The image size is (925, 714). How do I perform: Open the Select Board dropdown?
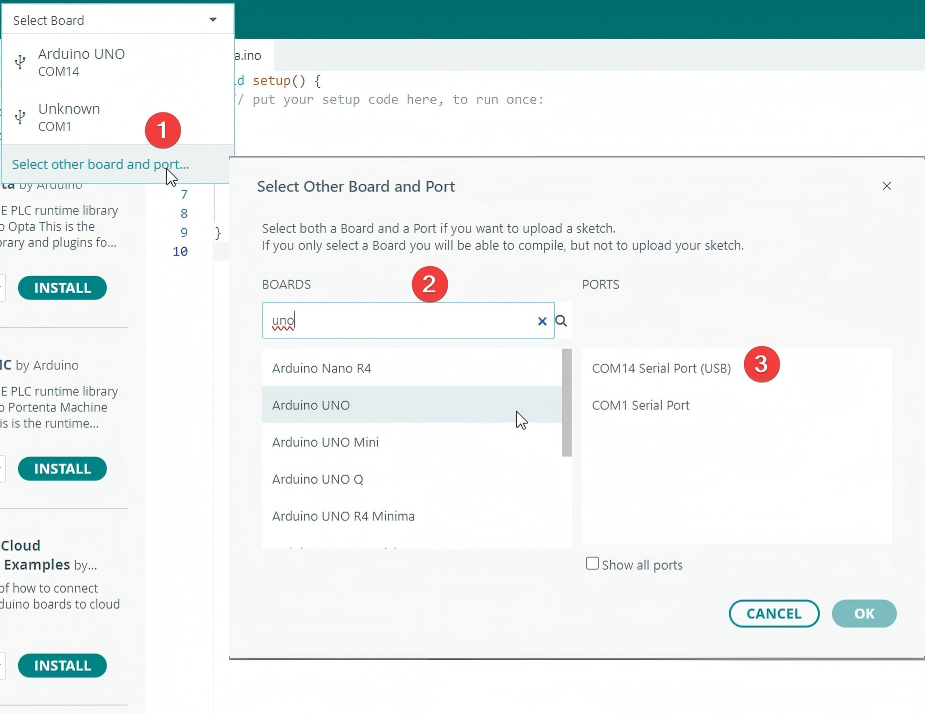pos(117,20)
